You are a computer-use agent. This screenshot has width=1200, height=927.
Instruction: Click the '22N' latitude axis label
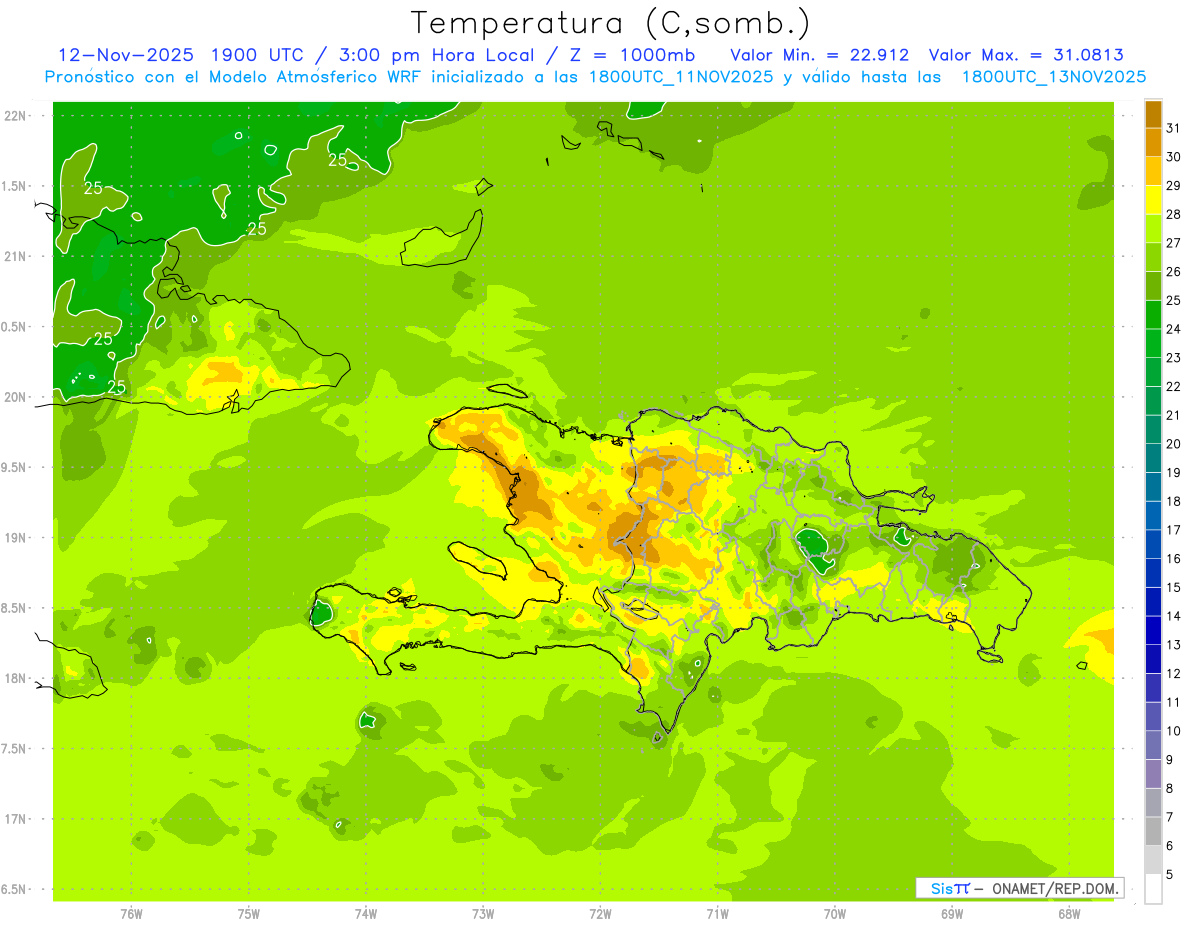coord(15,115)
